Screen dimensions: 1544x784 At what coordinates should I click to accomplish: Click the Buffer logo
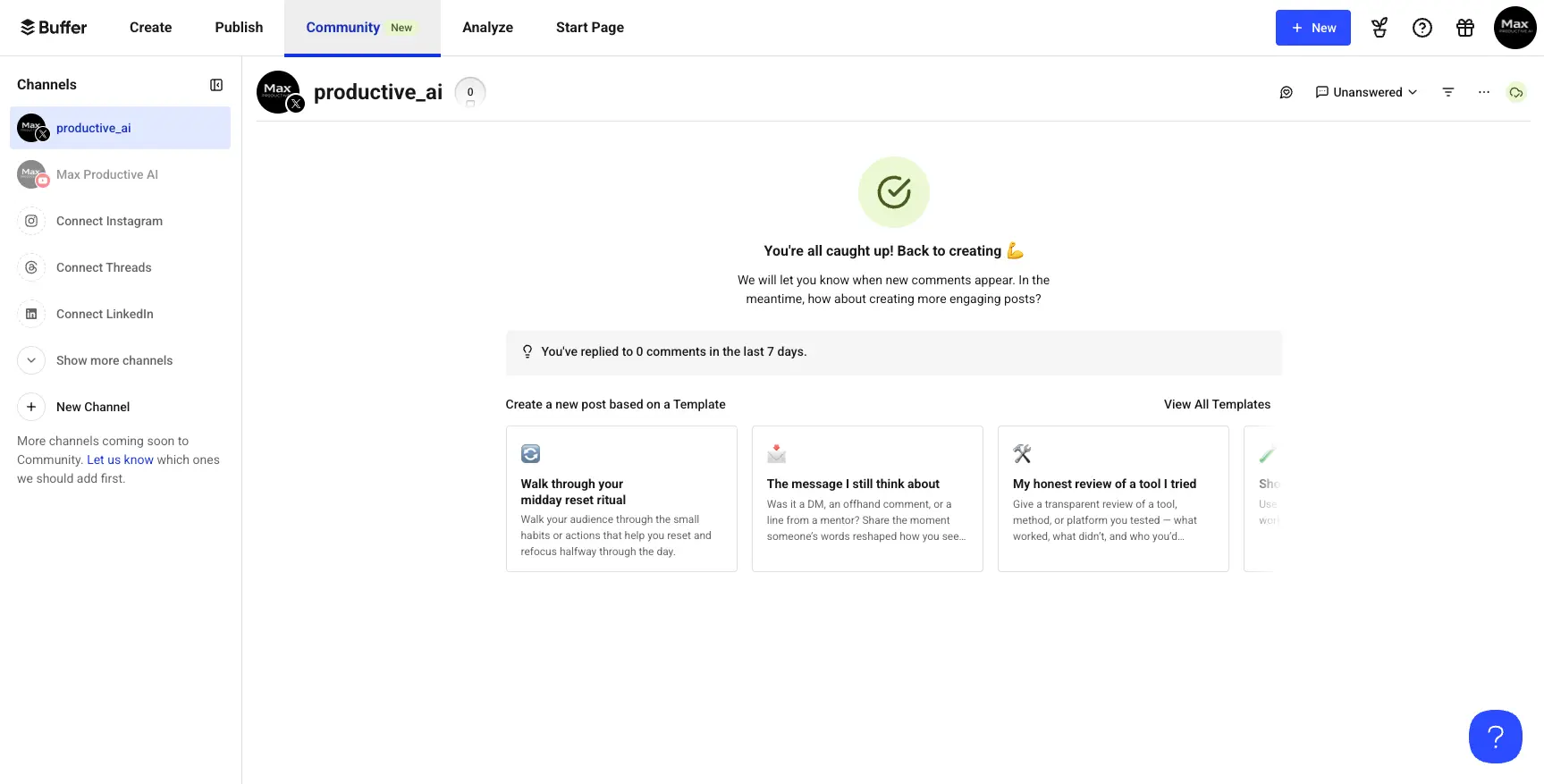pos(54,28)
